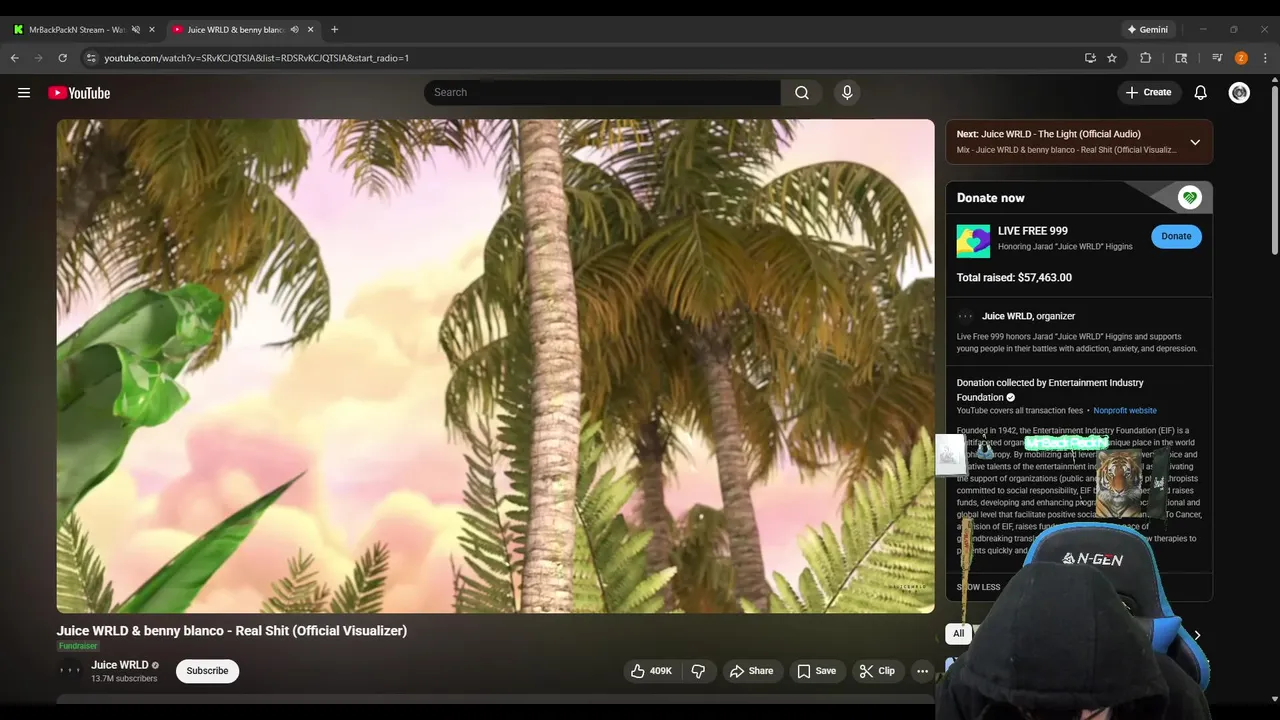Viewport: 1280px width, 720px height.
Task: Open the media controls toolbar icon
Action: [x=1217, y=58]
